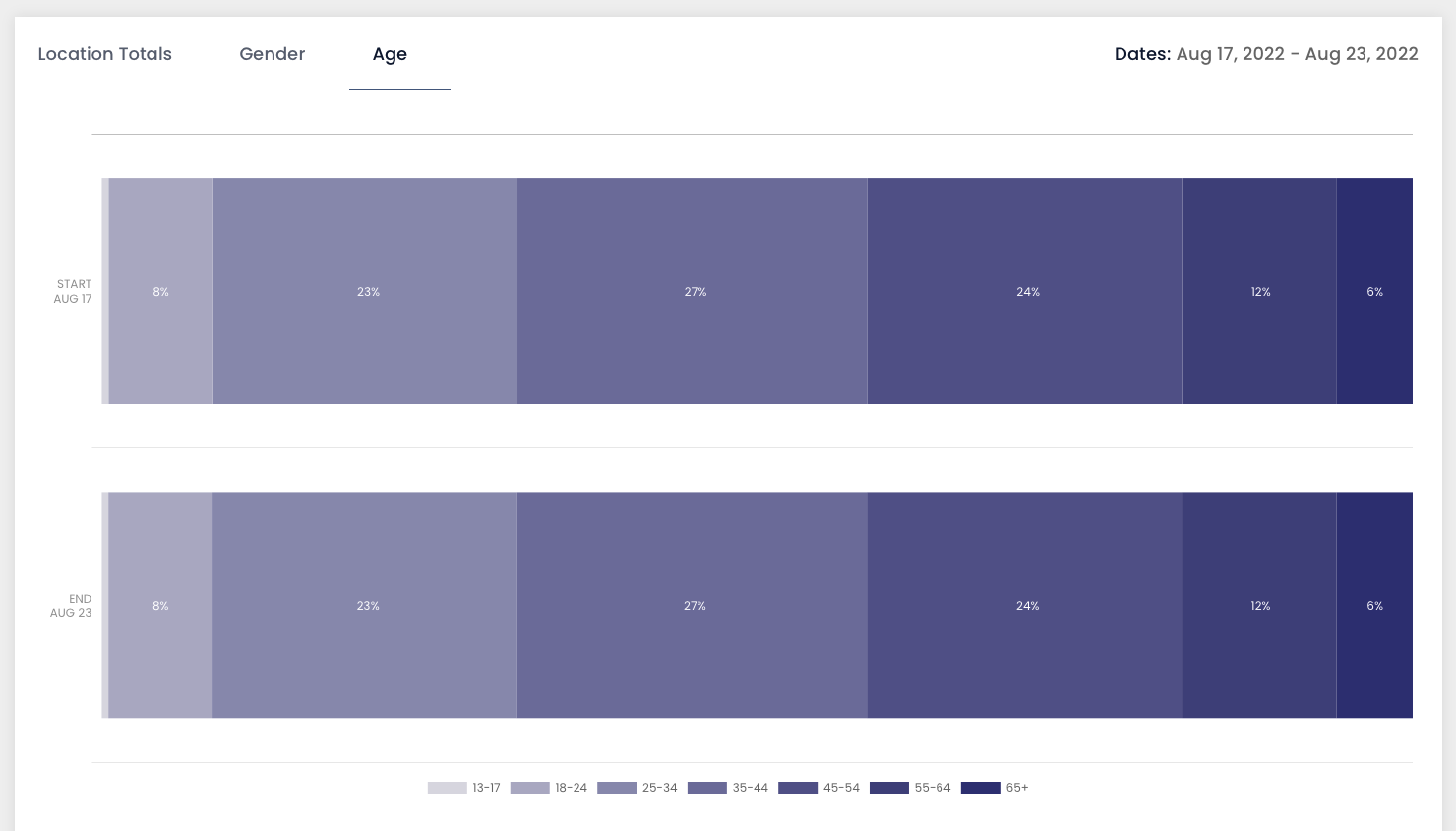Click the 24% segment in End bar
Image resolution: width=1456 pixels, height=831 pixels.
[1025, 605]
